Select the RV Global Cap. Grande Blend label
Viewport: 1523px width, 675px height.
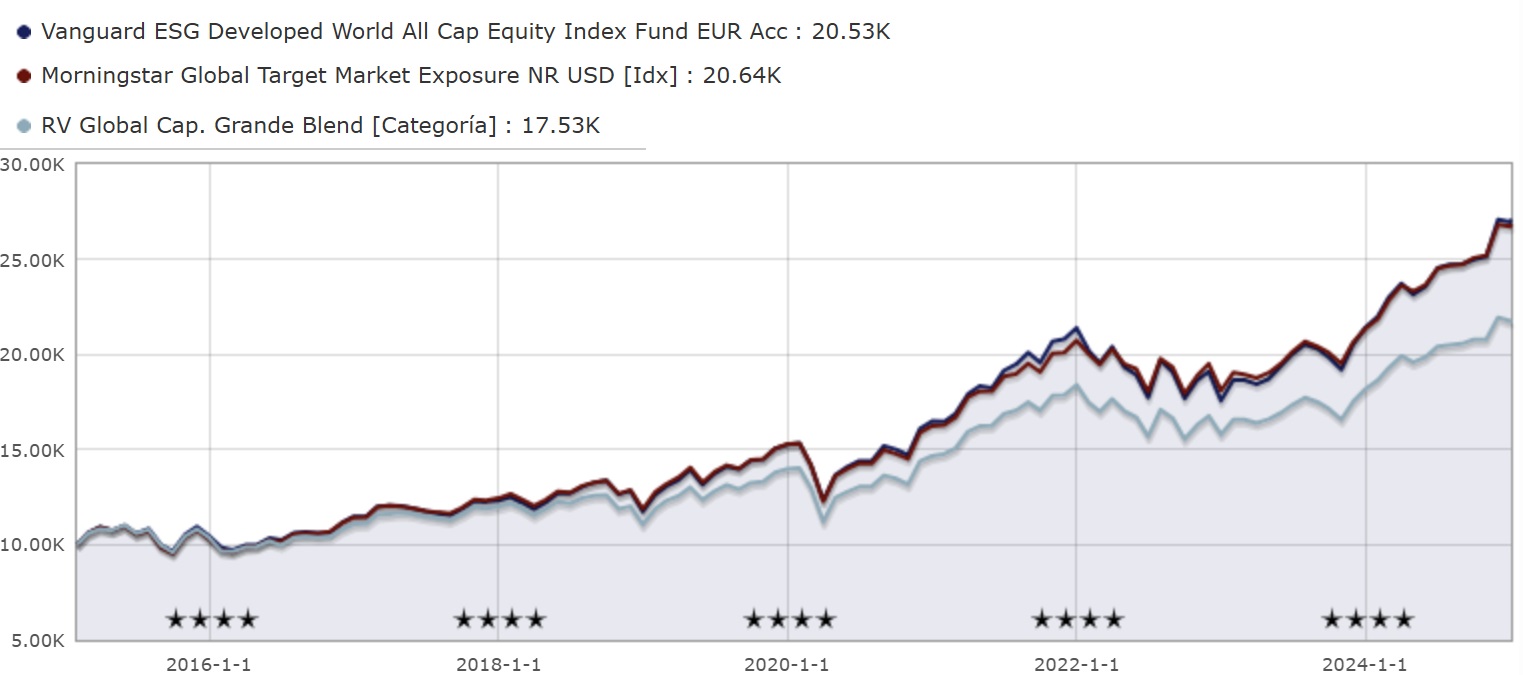tap(320, 126)
